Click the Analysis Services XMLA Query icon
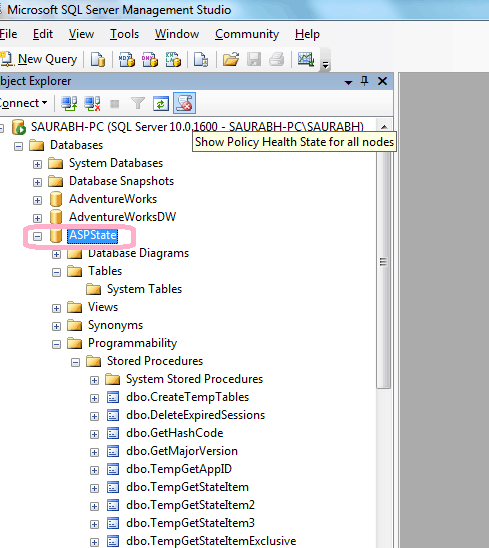The height and width of the screenshot is (548, 489). pos(173,59)
